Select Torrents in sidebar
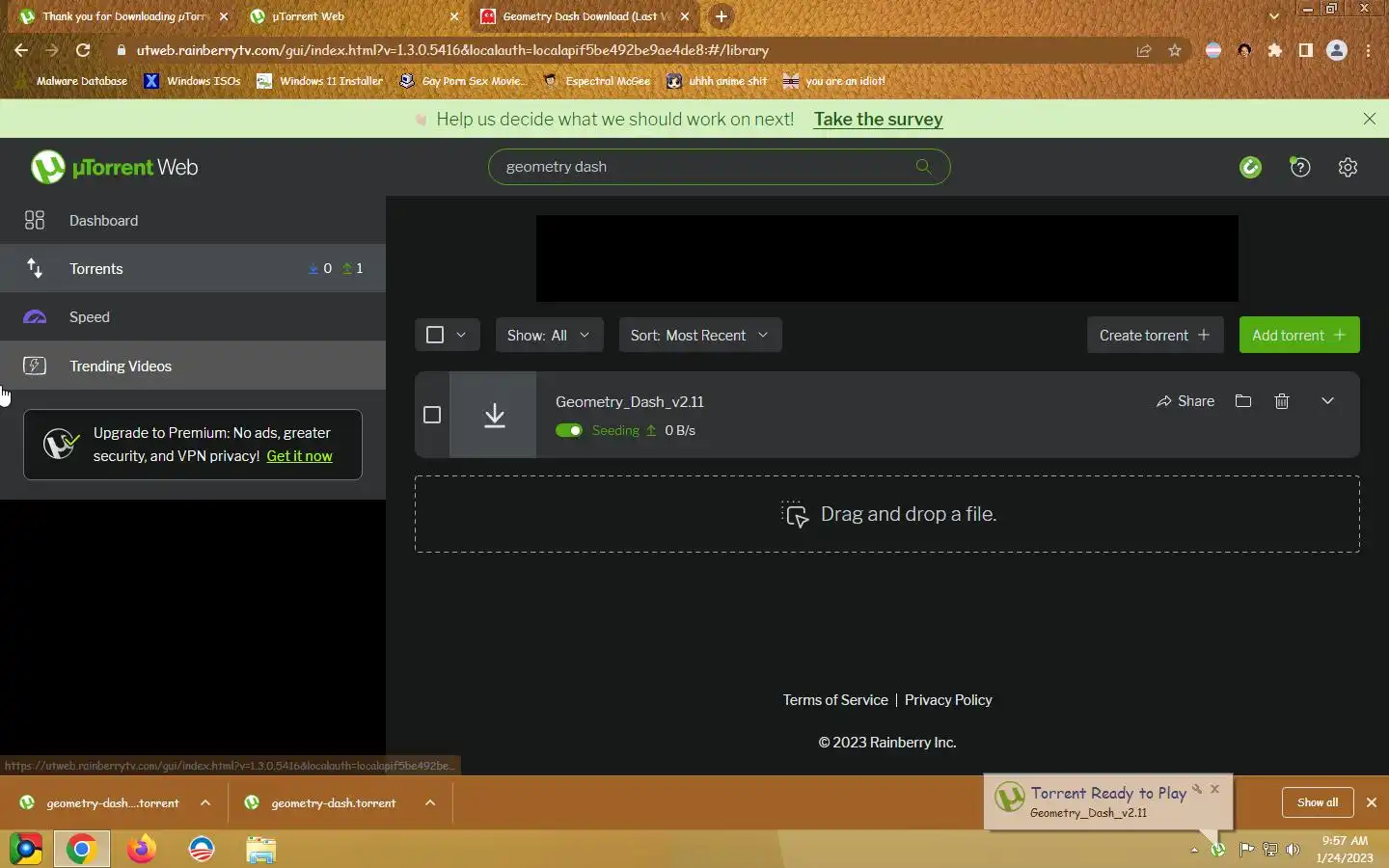The height and width of the screenshot is (868, 1389). point(193,269)
